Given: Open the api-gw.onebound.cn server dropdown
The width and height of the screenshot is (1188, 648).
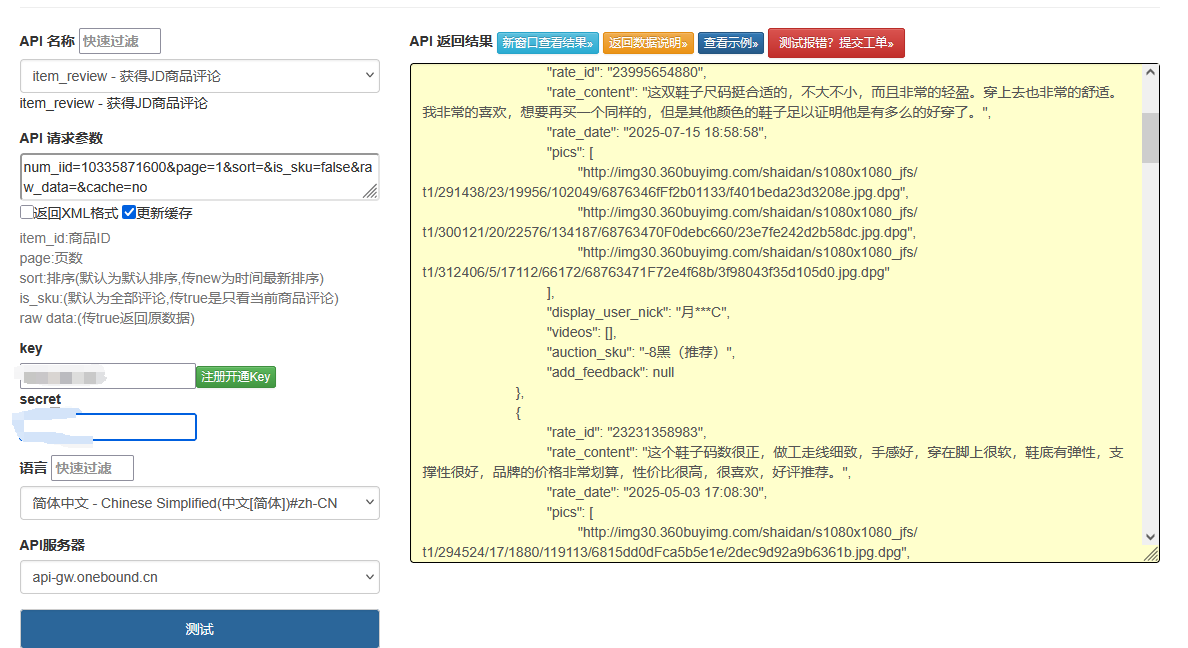Looking at the screenshot, I should coord(200,578).
